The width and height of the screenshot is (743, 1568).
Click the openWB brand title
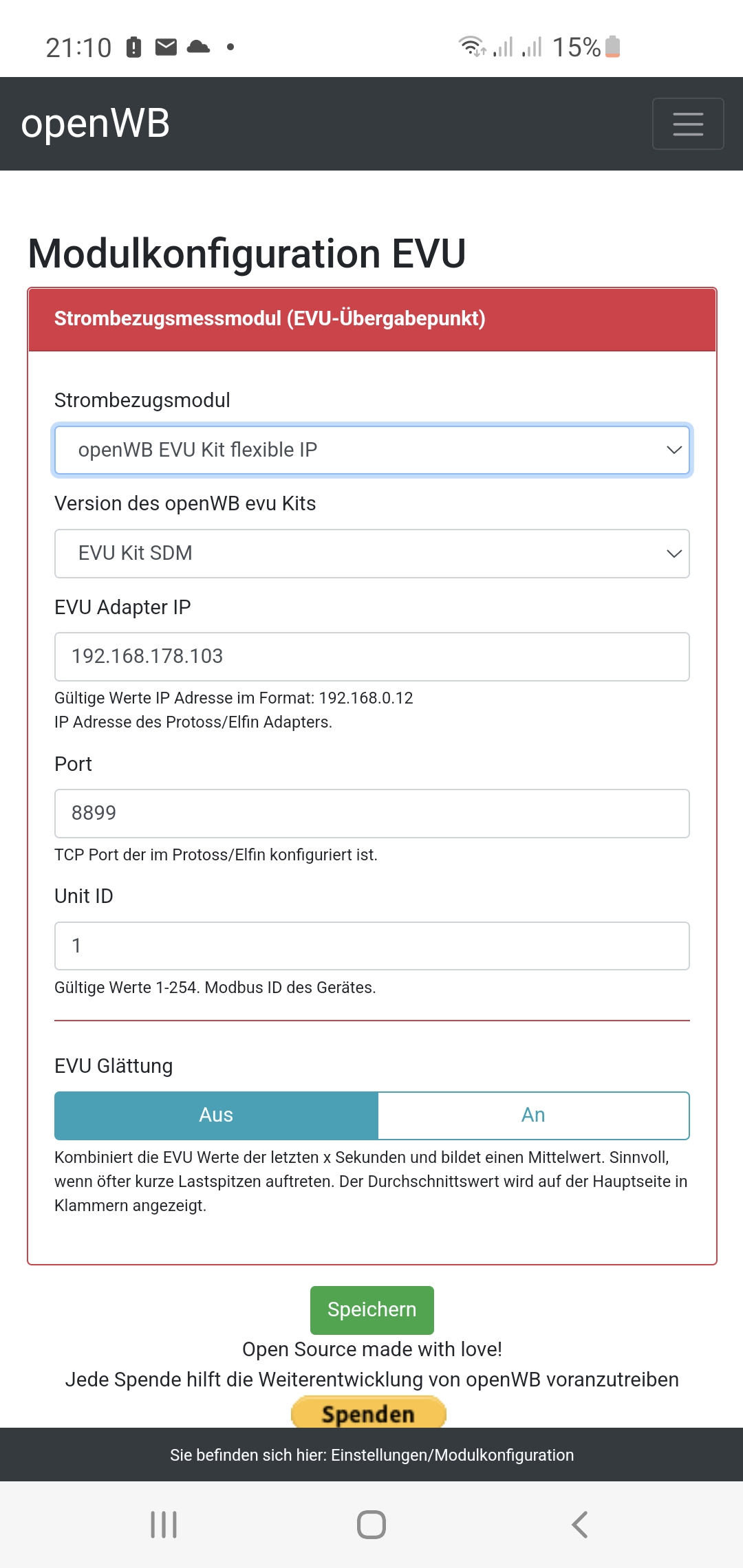(x=96, y=124)
